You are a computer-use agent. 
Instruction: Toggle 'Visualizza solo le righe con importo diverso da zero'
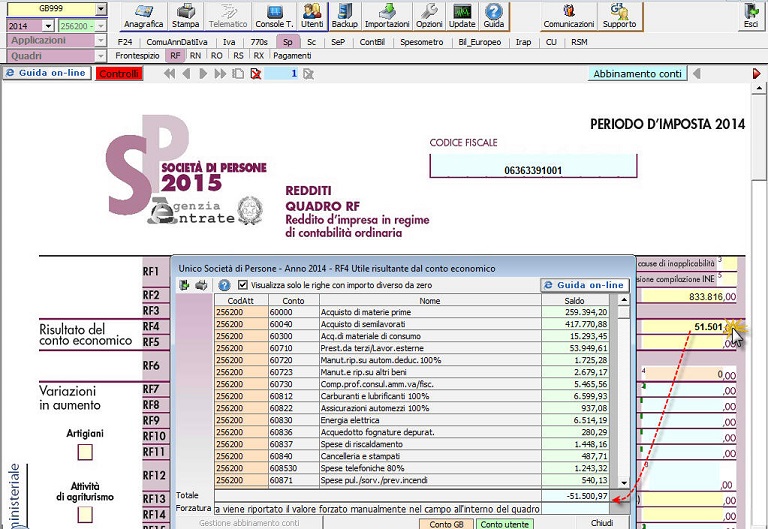tap(242, 285)
